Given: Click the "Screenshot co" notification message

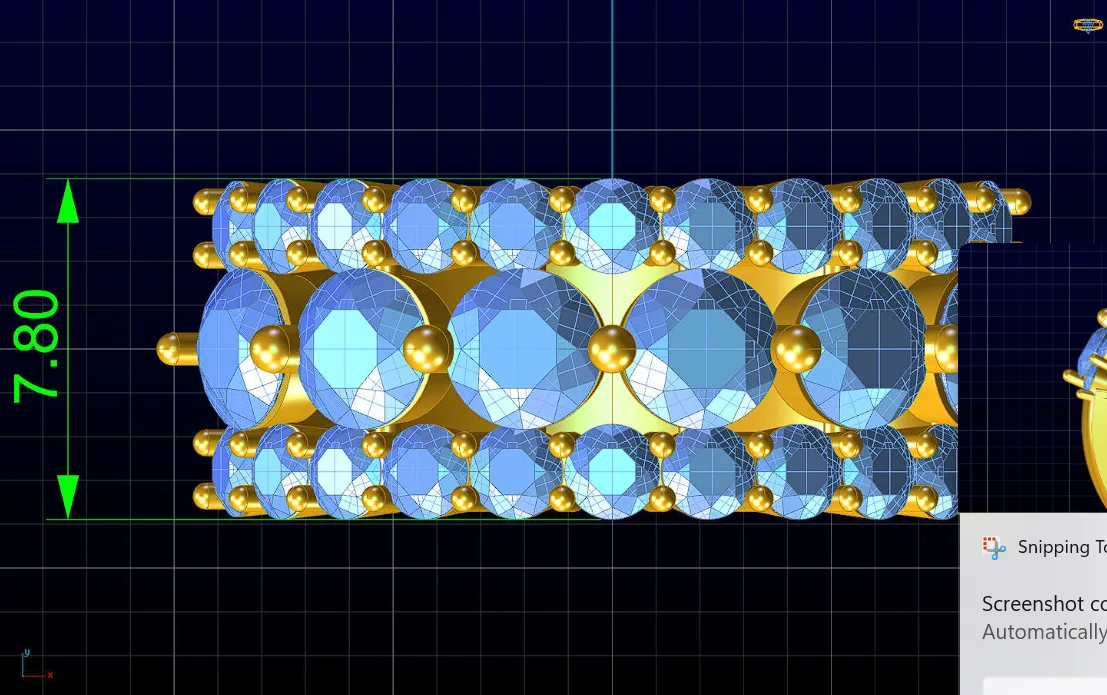Looking at the screenshot, I should (1044, 604).
